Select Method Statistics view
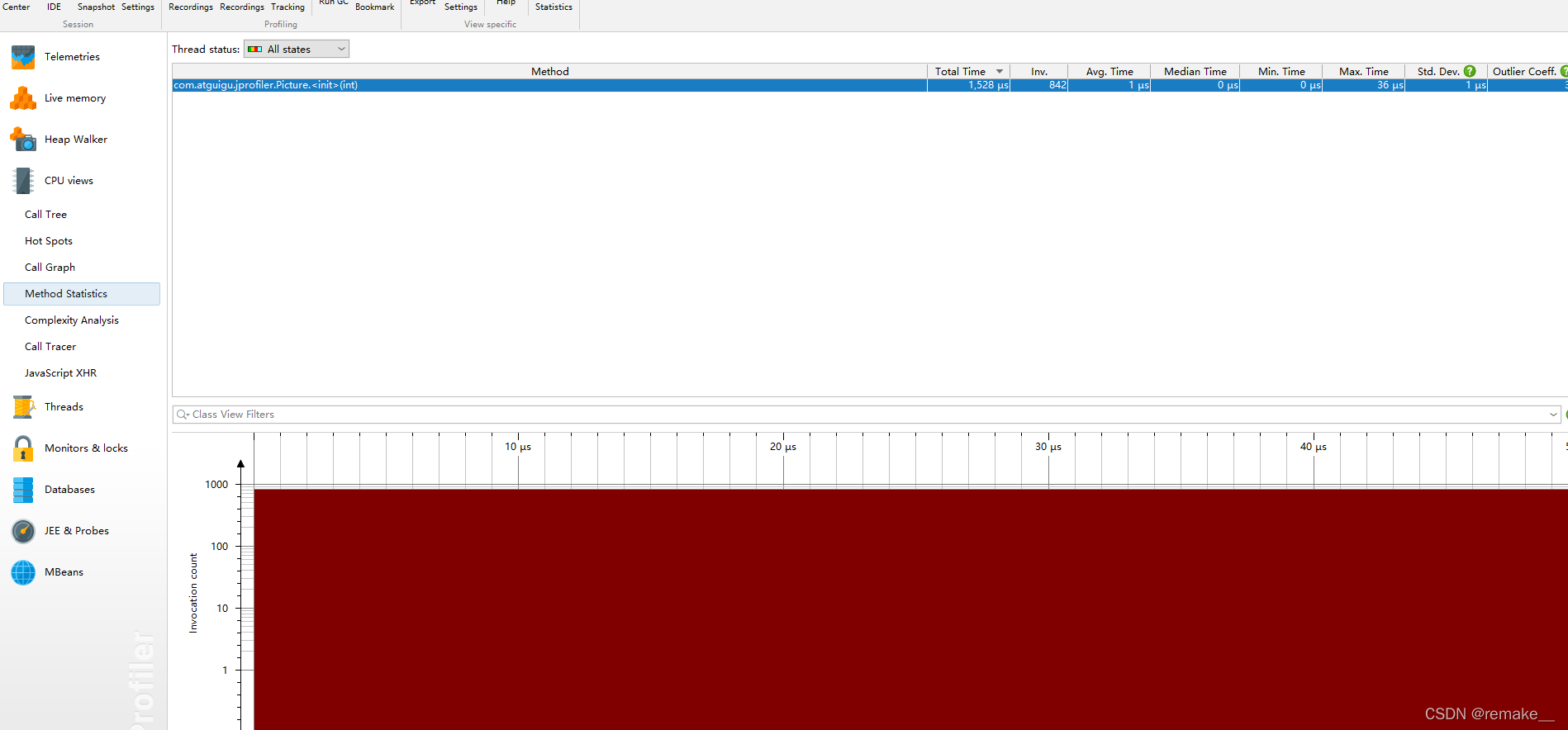The width and height of the screenshot is (1568, 730). click(82, 294)
